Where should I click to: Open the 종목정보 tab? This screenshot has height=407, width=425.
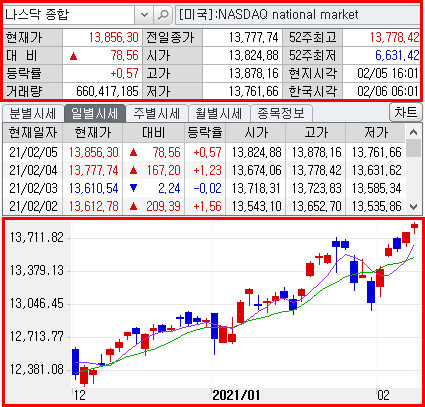point(281,113)
